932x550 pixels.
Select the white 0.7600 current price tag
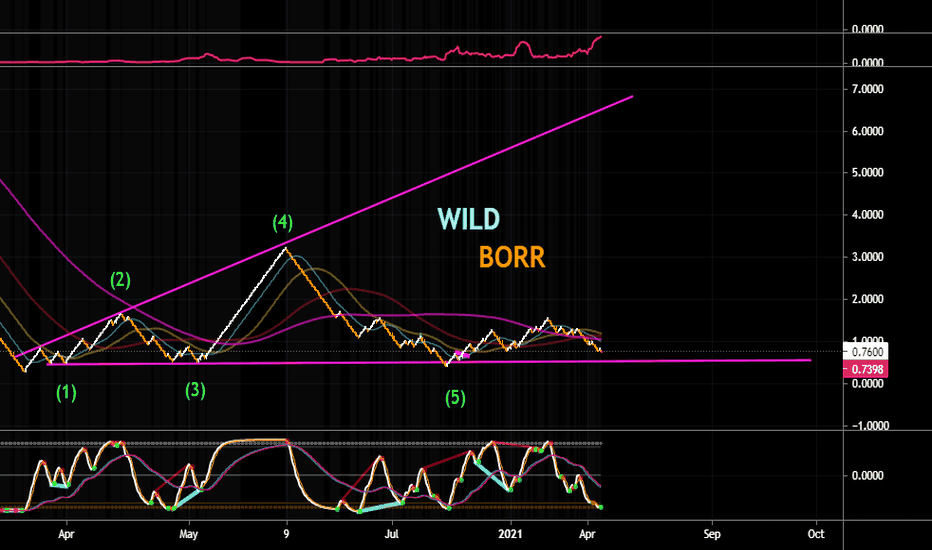tap(865, 351)
